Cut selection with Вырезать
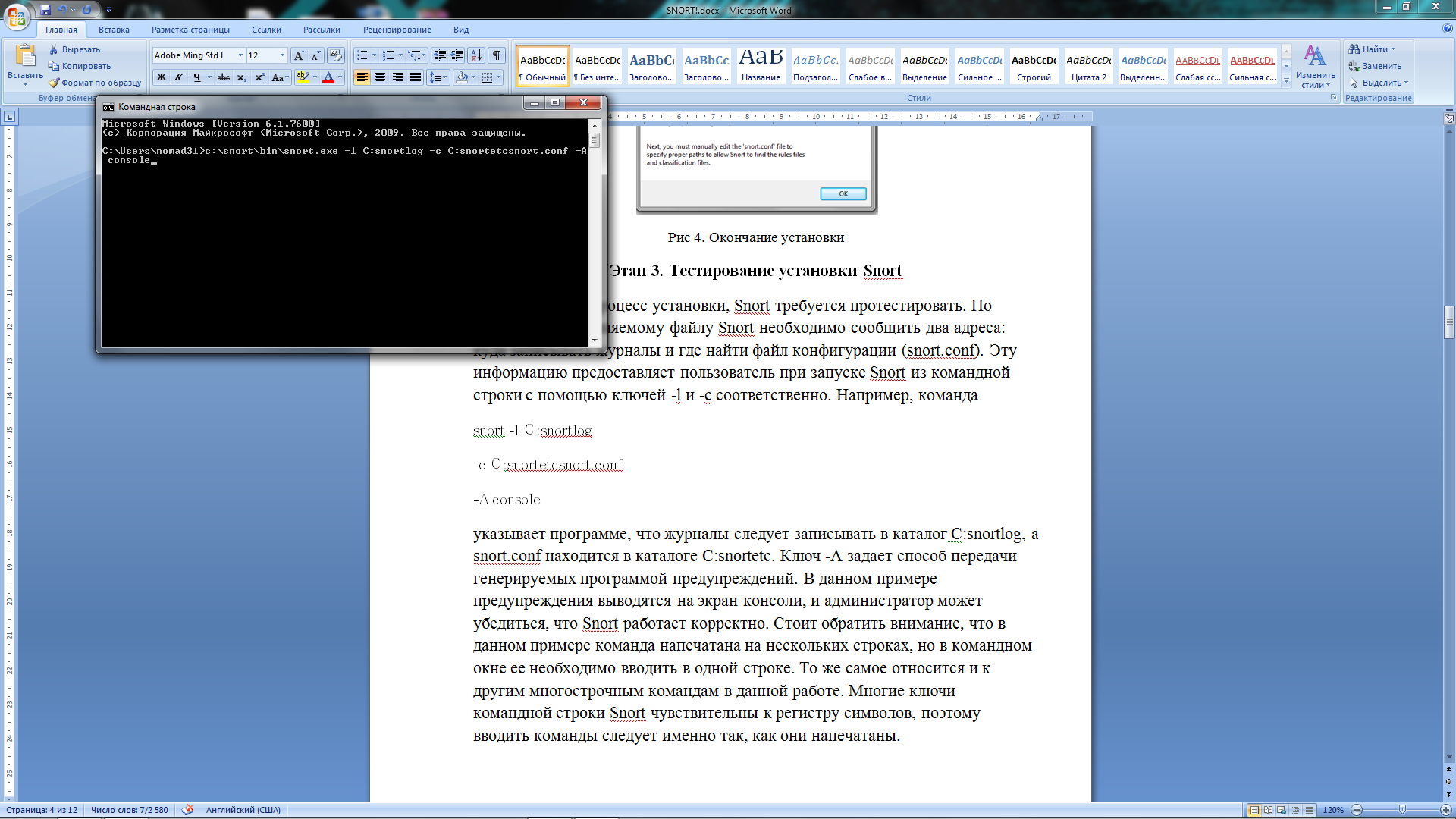Screen dimensions: 1456x819 (74, 49)
